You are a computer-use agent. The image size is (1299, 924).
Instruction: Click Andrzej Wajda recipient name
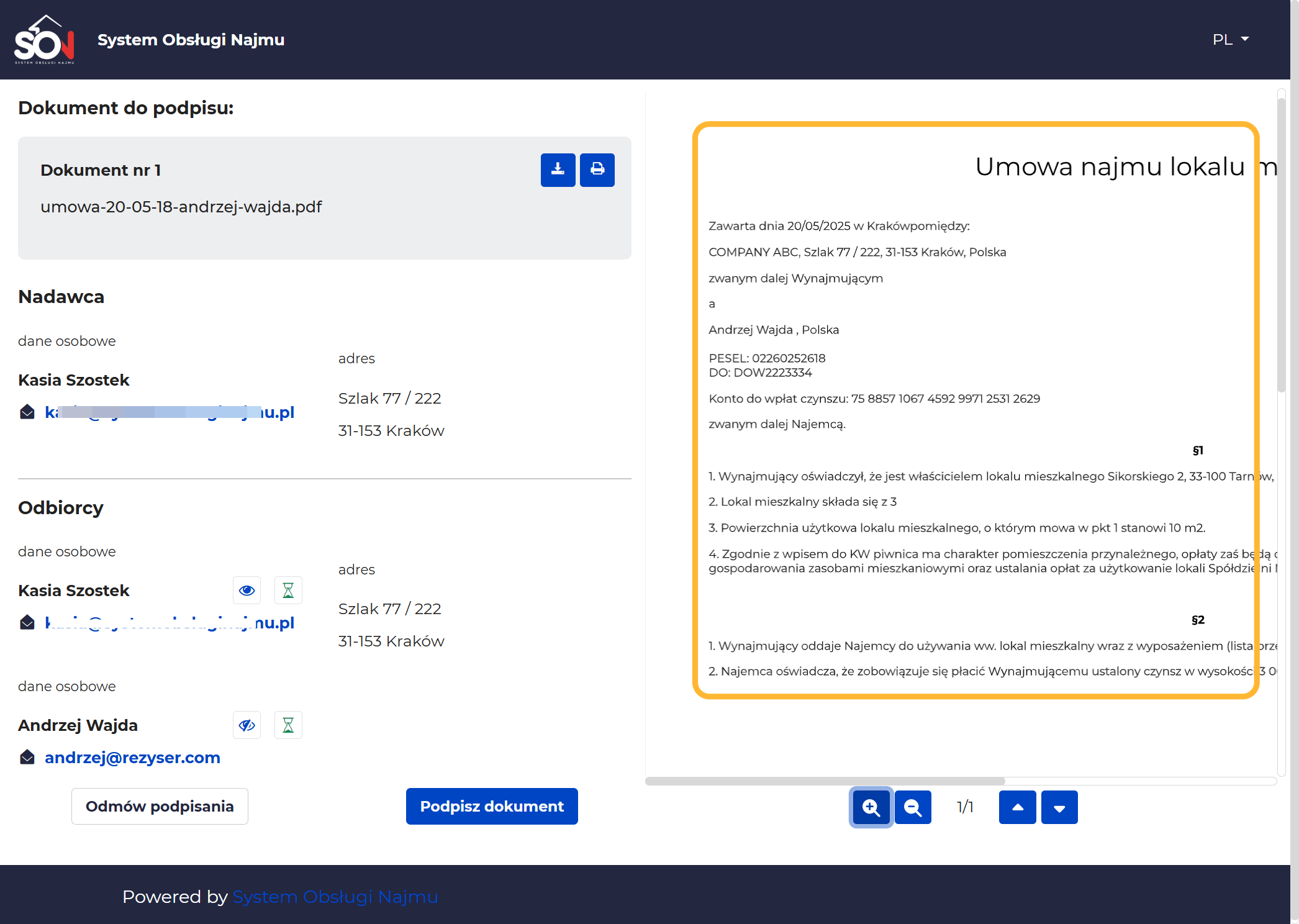coord(78,725)
